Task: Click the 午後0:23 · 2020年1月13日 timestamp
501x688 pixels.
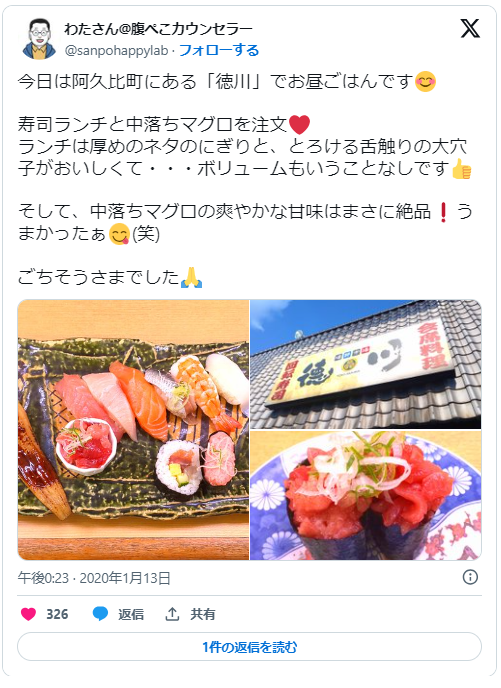Action: point(94,578)
